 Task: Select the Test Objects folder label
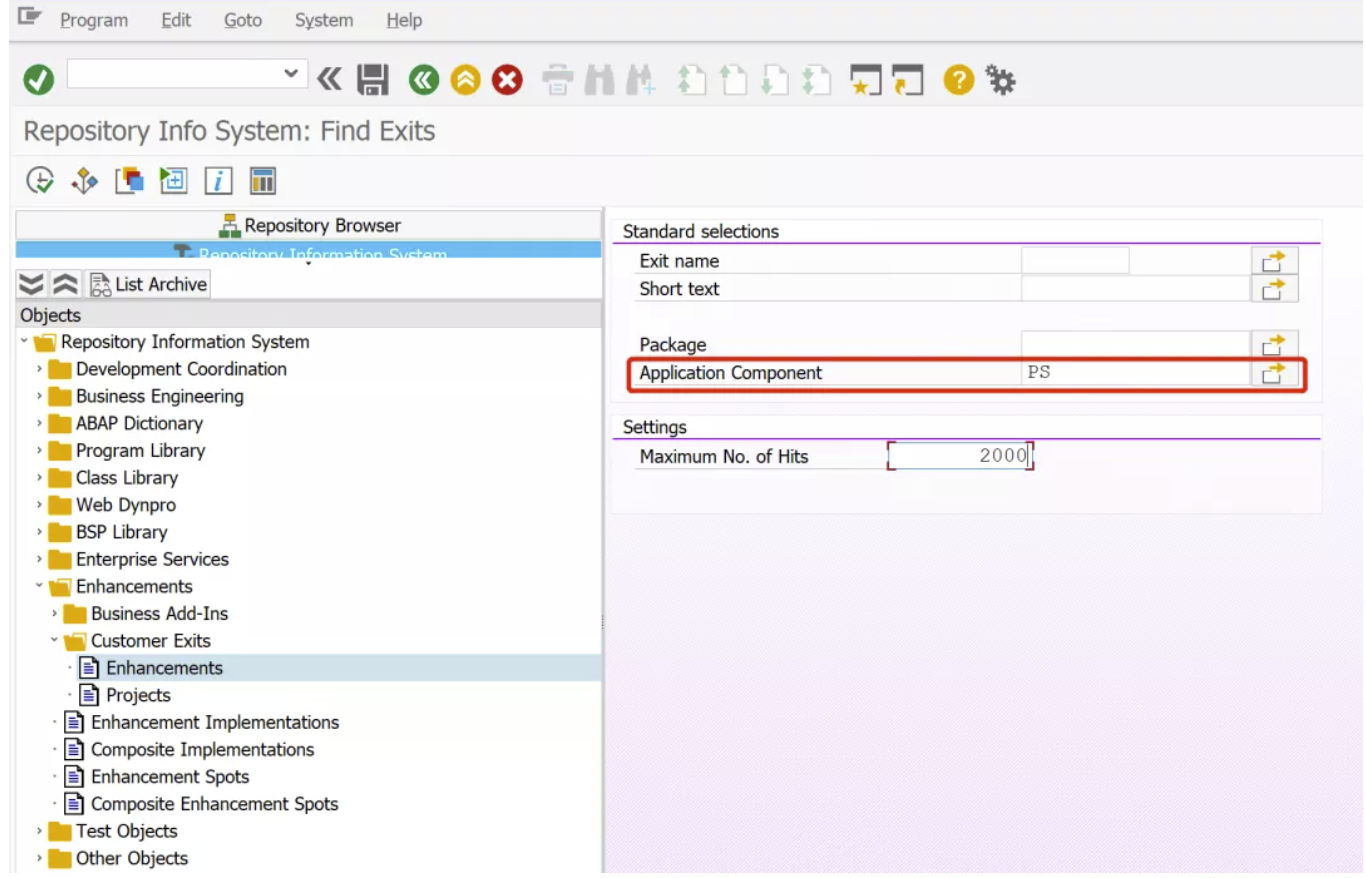(x=127, y=831)
